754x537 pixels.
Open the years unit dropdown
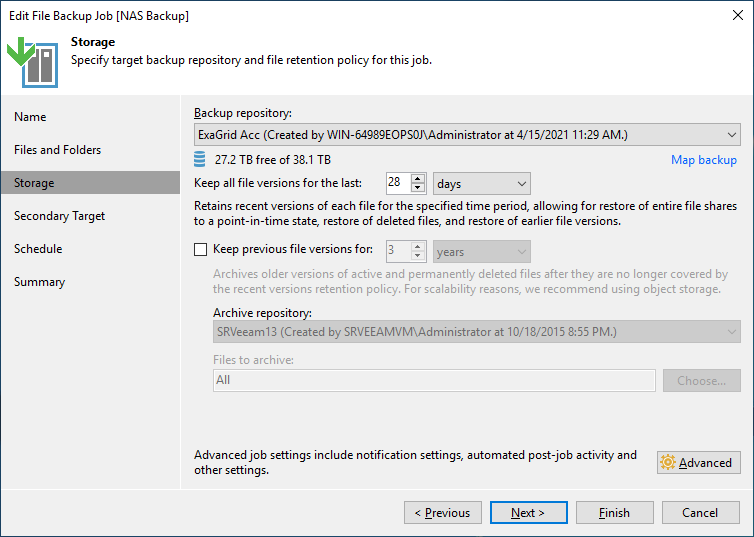click(481, 251)
